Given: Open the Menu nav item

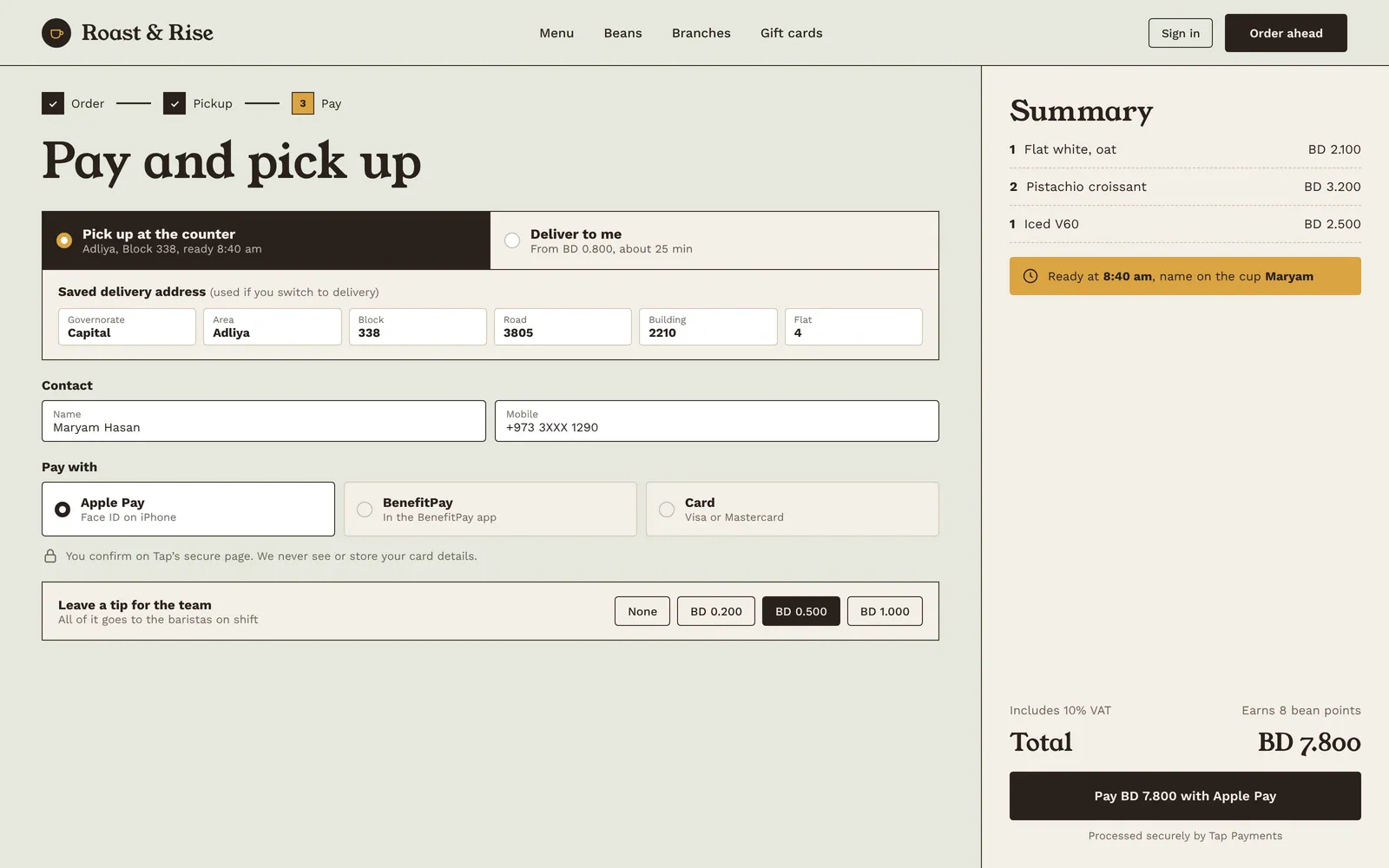Looking at the screenshot, I should click(556, 33).
